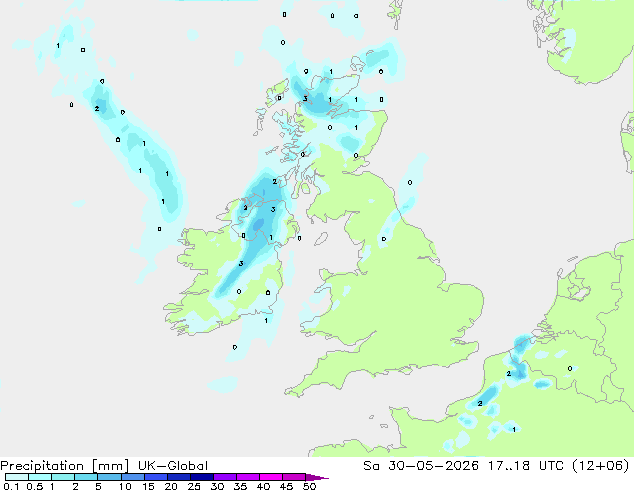
Task: Click the legend label '40'
Action: 263,486
